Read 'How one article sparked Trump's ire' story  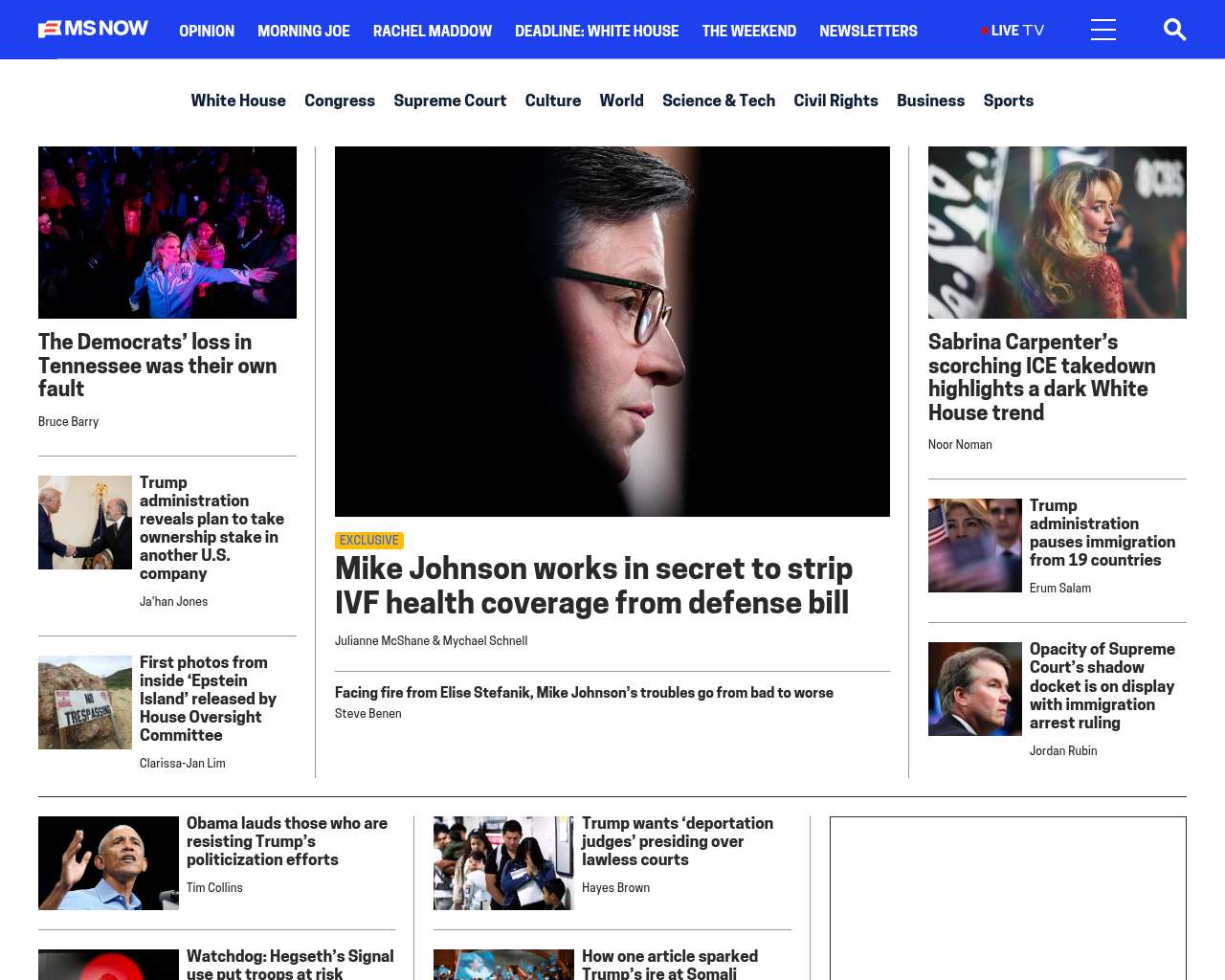point(670,964)
